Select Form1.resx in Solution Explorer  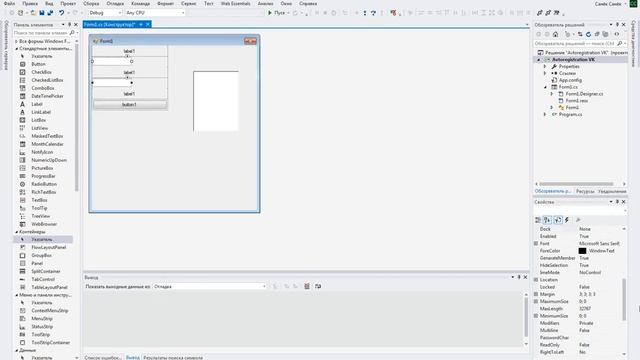[x=576, y=101]
